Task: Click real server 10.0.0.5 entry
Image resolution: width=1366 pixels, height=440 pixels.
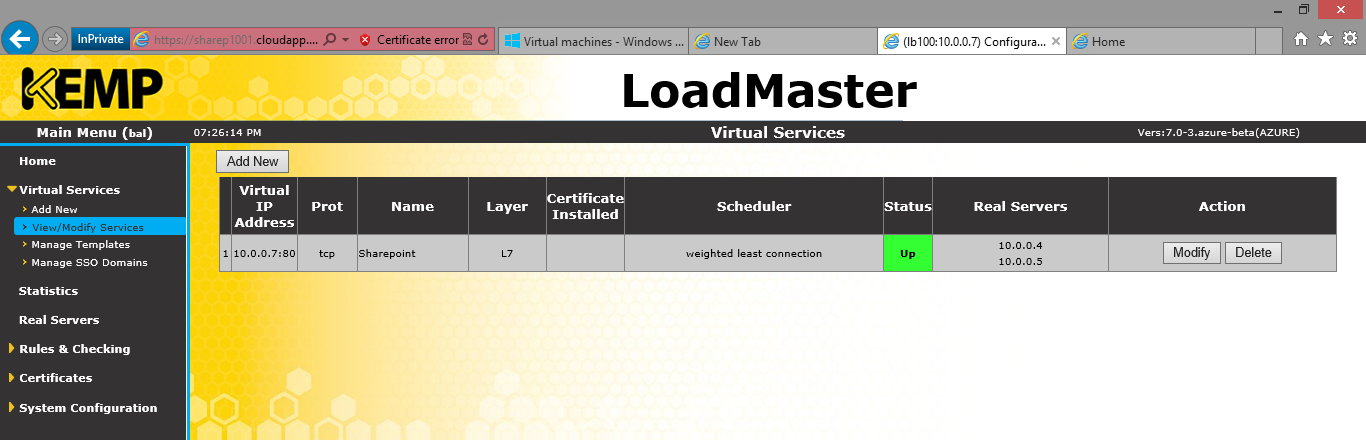Action: click(x=1020, y=261)
